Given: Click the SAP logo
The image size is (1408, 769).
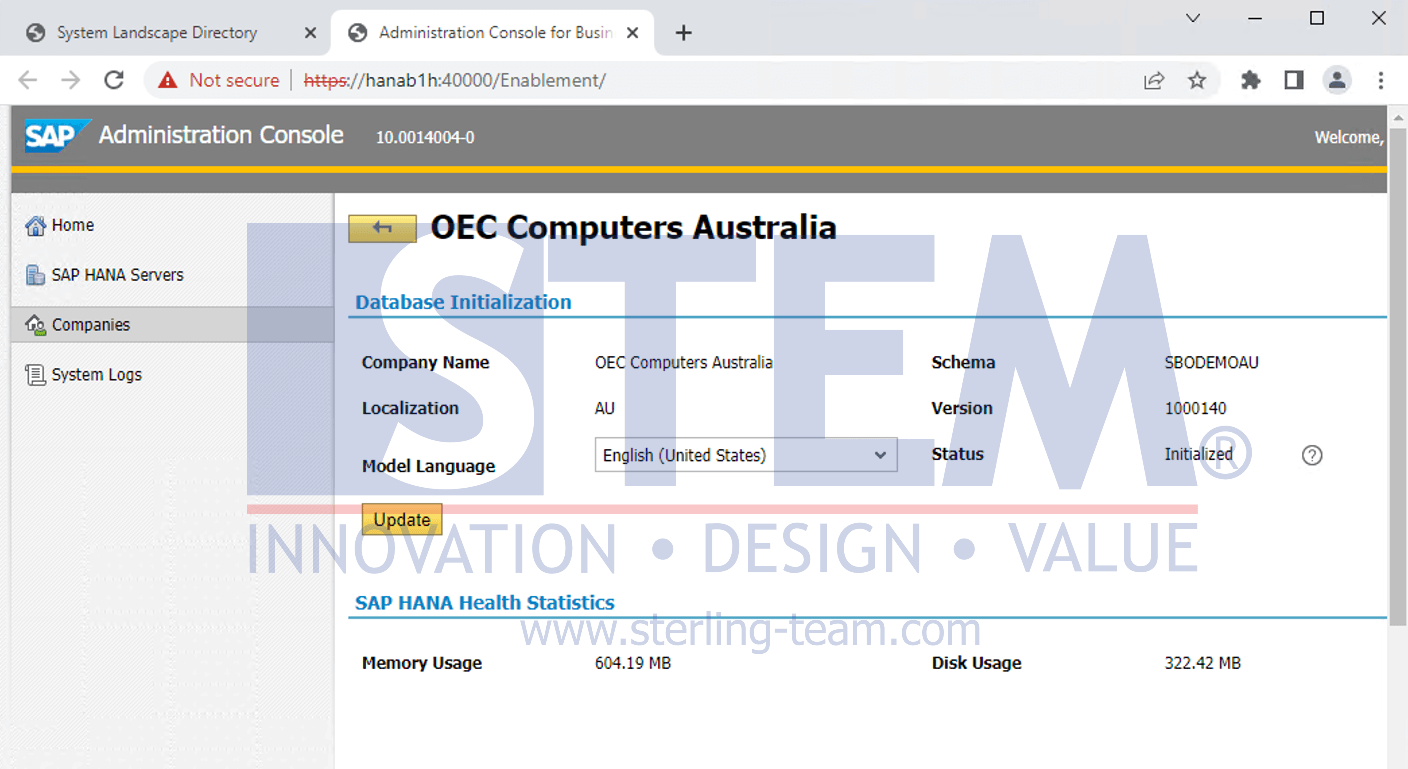Looking at the screenshot, I should [x=57, y=135].
